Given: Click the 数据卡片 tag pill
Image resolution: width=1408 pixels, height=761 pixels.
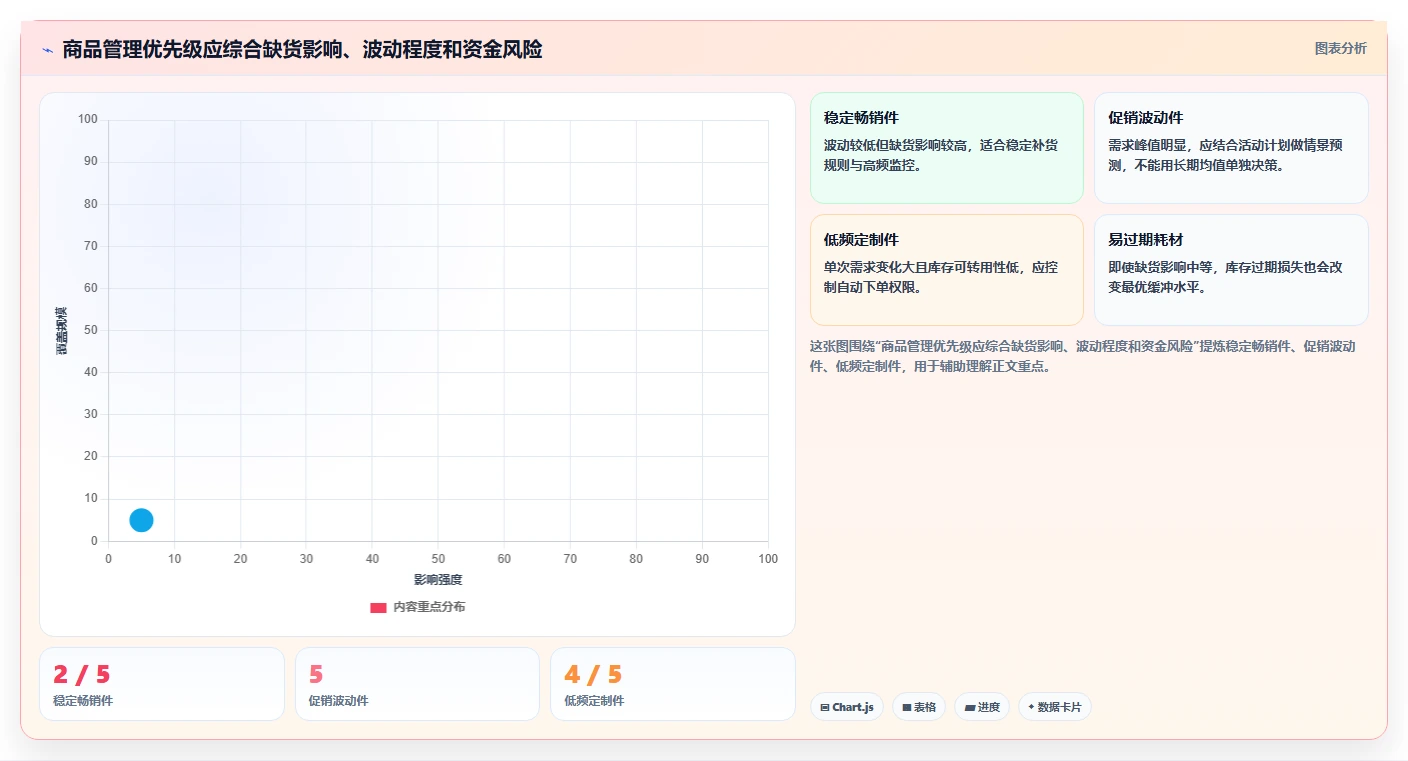Looking at the screenshot, I should [x=1055, y=707].
